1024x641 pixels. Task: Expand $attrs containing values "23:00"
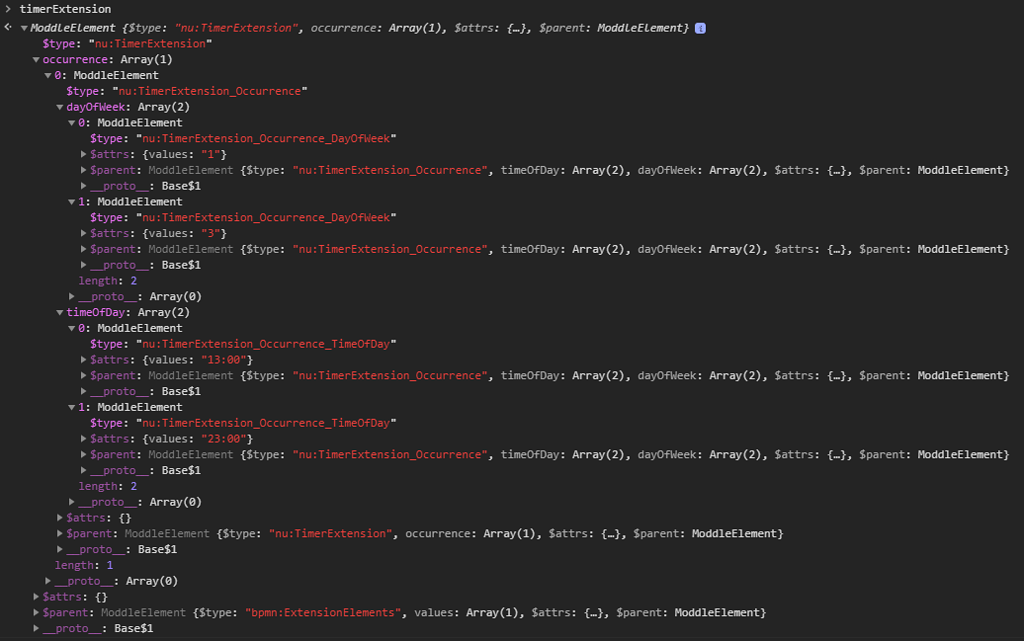(x=83, y=438)
